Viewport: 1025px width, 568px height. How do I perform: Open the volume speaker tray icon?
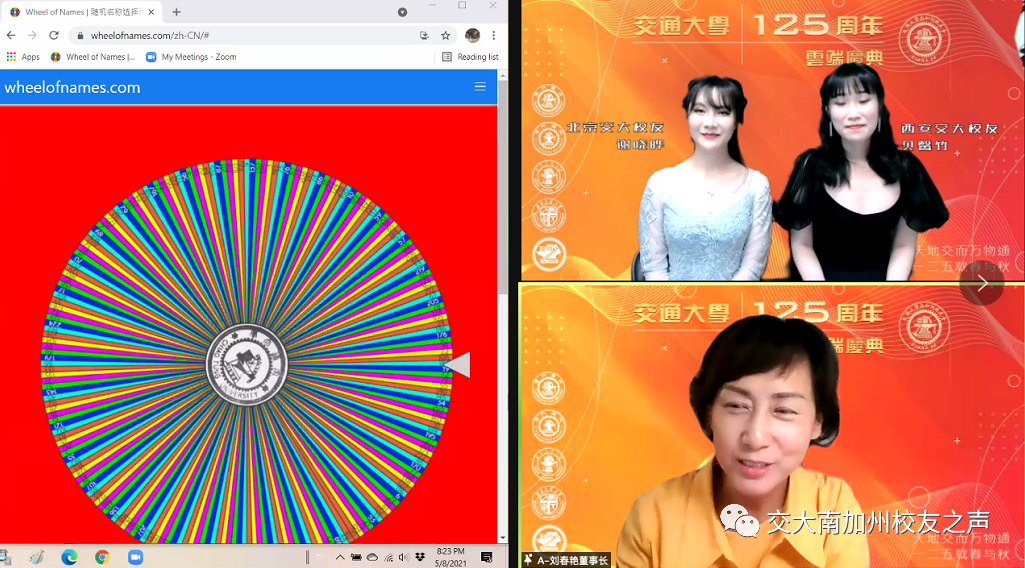pos(404,558)
